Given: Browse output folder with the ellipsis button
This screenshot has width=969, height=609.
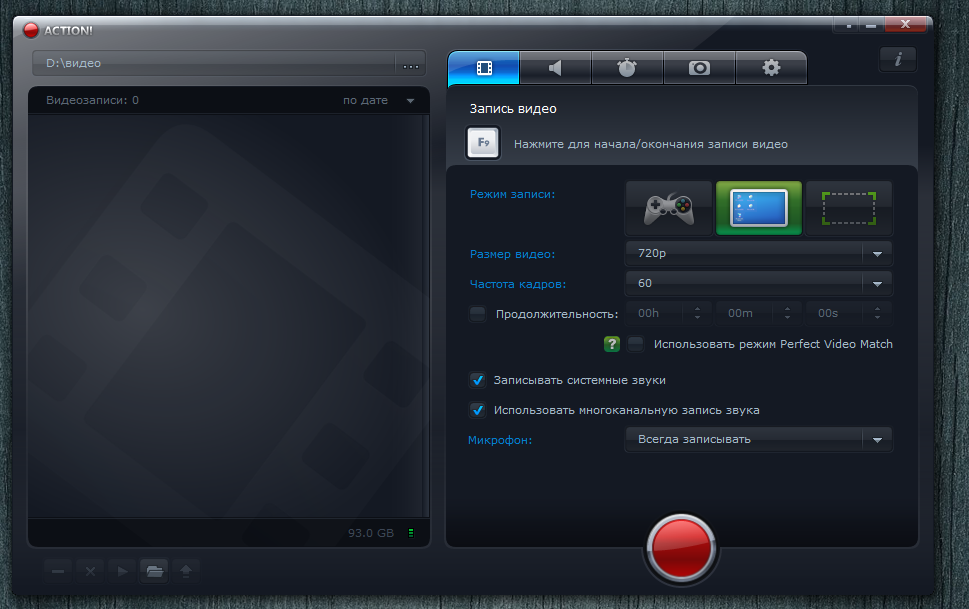Looking at the screenshot, I should click(x=411, y=64).
